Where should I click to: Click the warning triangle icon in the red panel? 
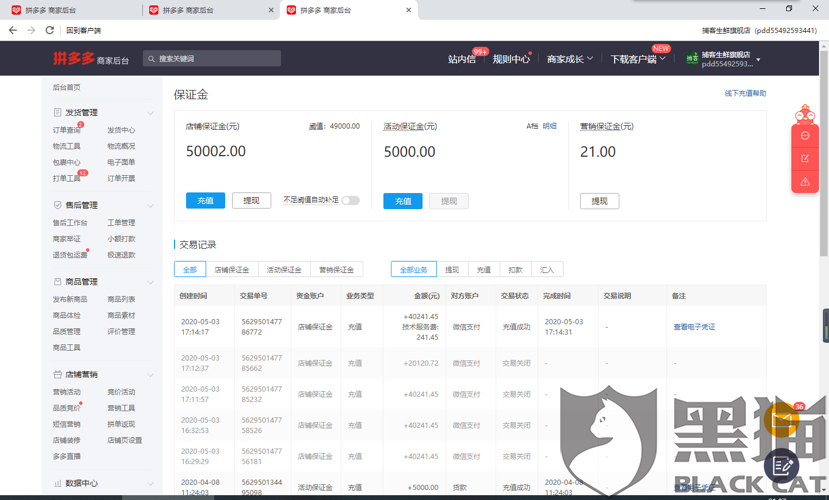pyautogui.click(x=805, y=182)
